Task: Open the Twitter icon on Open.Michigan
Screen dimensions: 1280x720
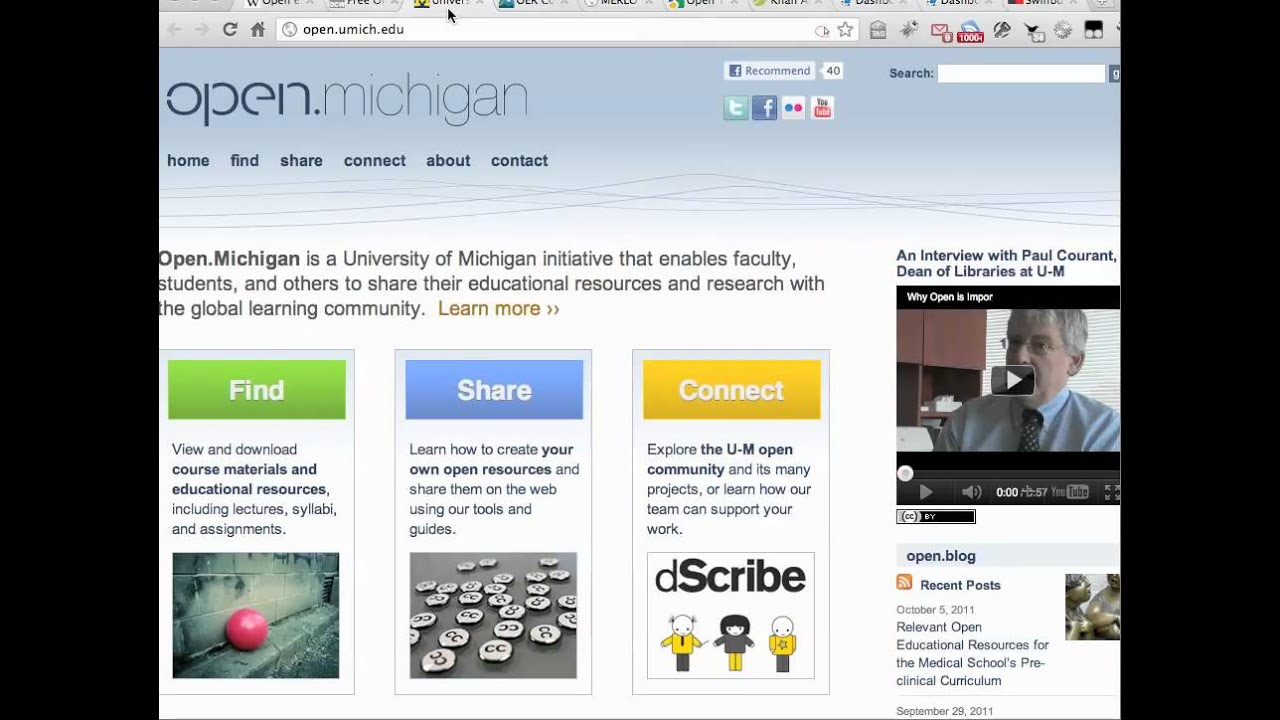Action: coord(736,108)
